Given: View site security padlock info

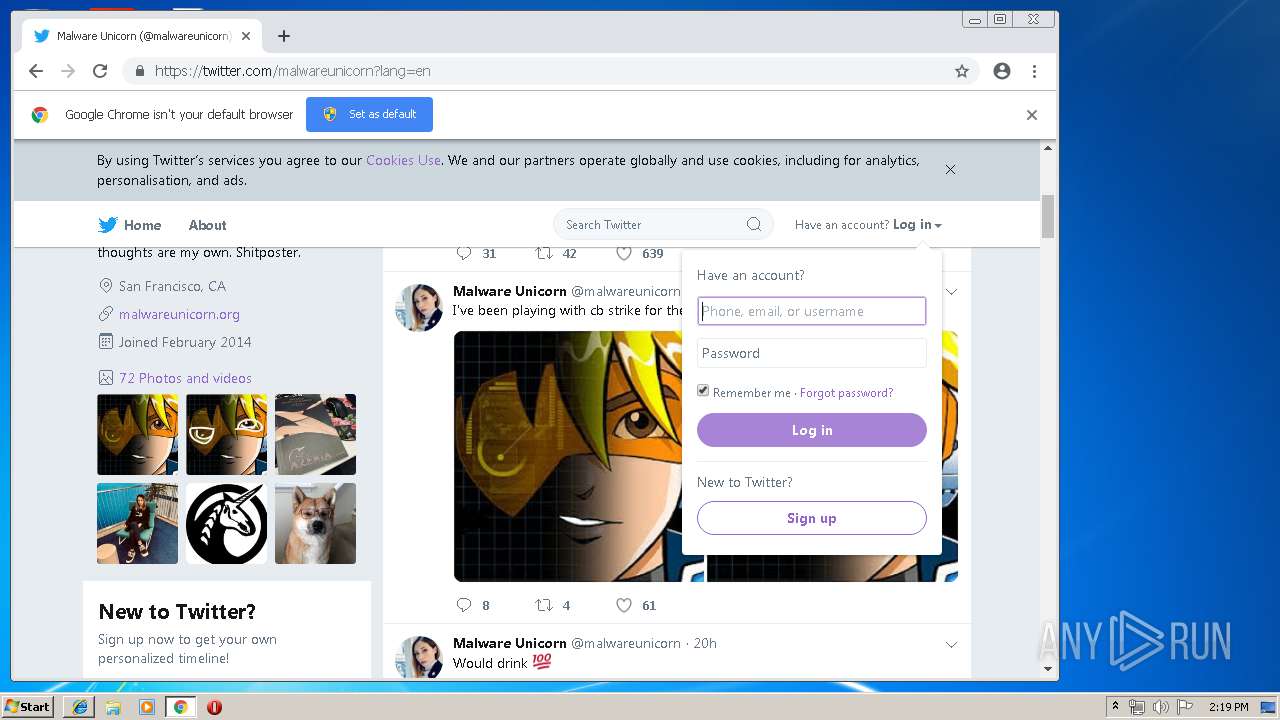Looking at the screenshot, I should [139, 71].
